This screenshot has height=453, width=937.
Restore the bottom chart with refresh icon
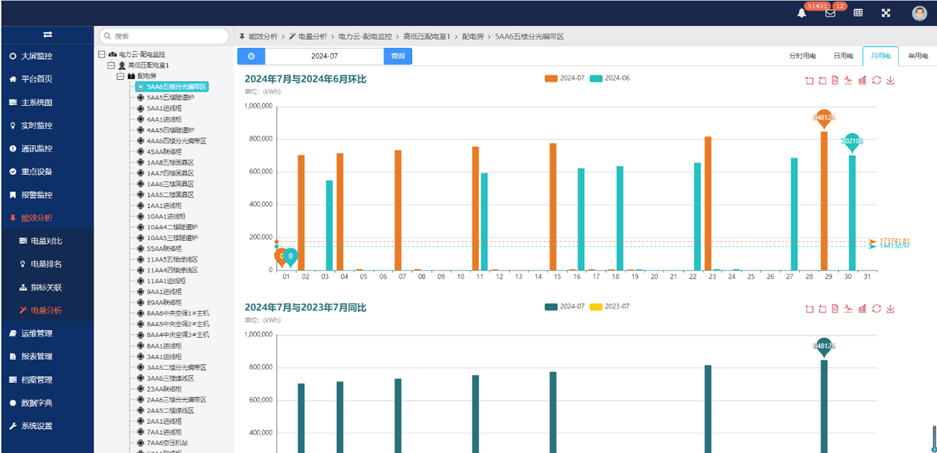(x=877, y=308)
